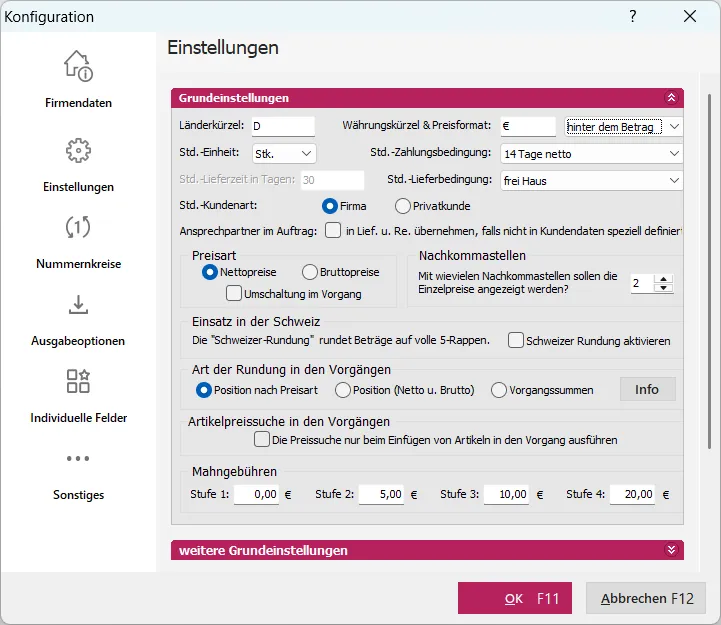Open Individuelle Felder grid-star icon
The height and width of the screenshot is (625, 721).
[x=78, y=381]
